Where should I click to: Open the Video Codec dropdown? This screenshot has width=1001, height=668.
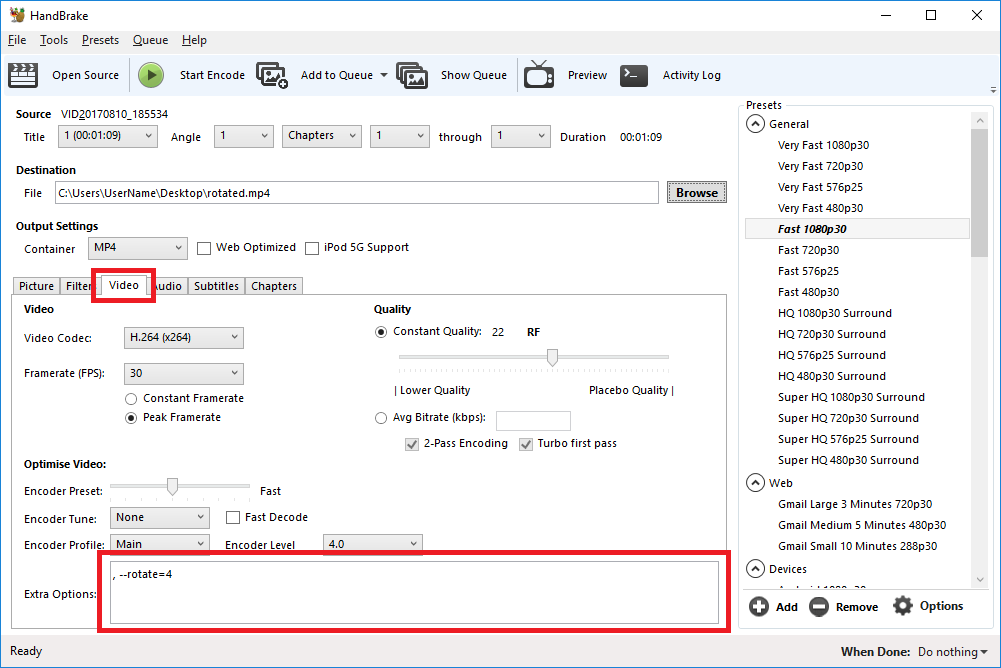pos(184,338)
